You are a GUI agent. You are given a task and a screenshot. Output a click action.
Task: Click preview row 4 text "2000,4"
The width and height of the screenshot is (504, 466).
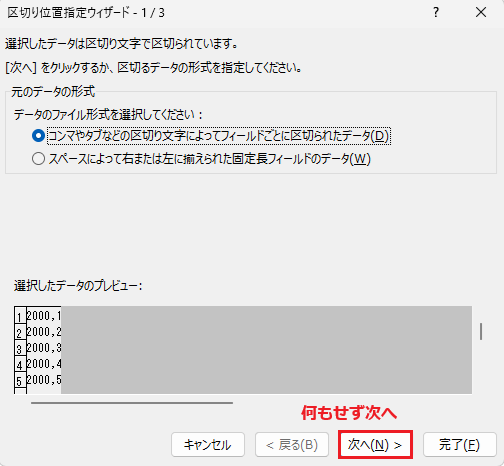(44, 363)
